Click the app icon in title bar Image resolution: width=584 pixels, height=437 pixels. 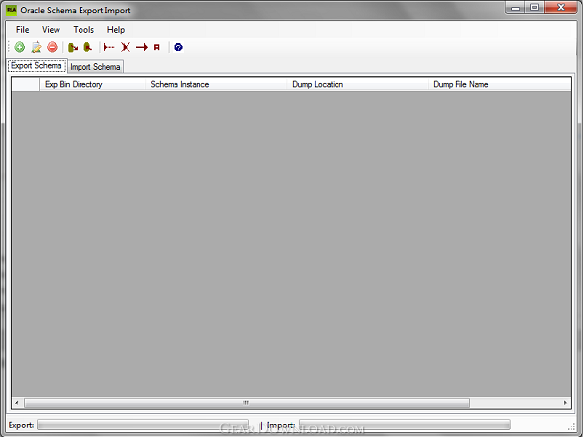click(x=12, y=10)
